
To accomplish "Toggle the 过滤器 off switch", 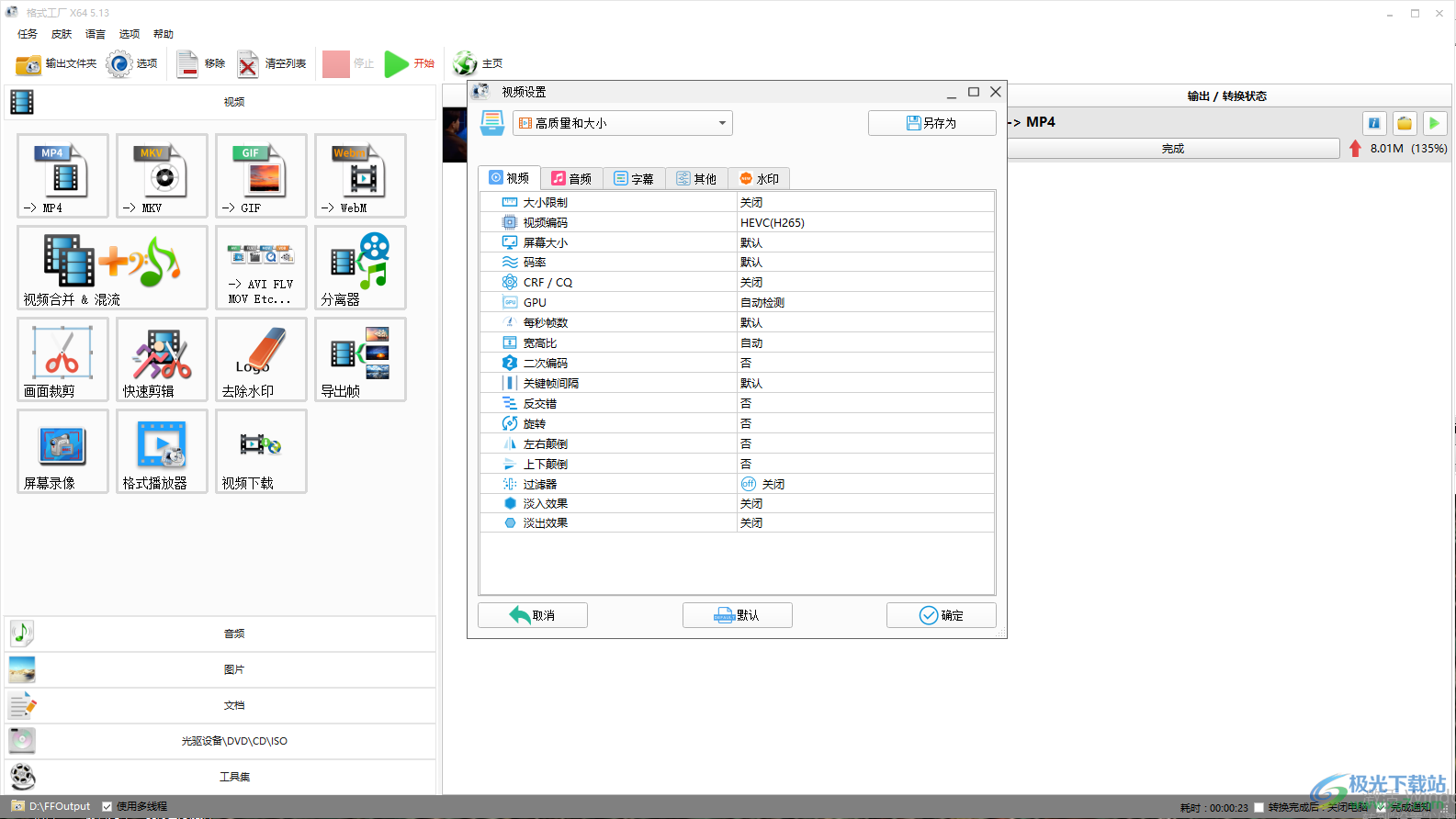I will click(x=749, y=484).
